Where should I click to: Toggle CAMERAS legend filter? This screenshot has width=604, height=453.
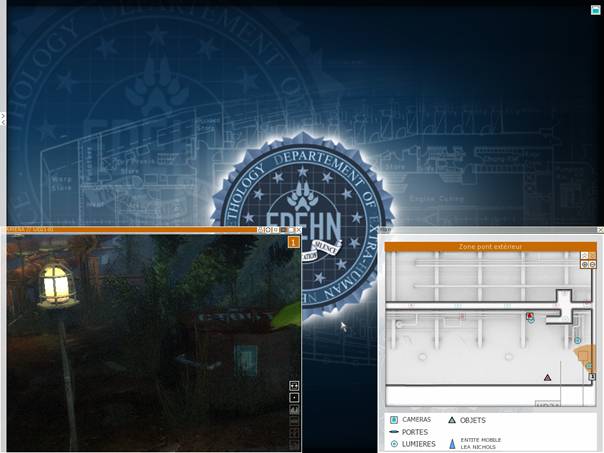click(x=410, y=419)
